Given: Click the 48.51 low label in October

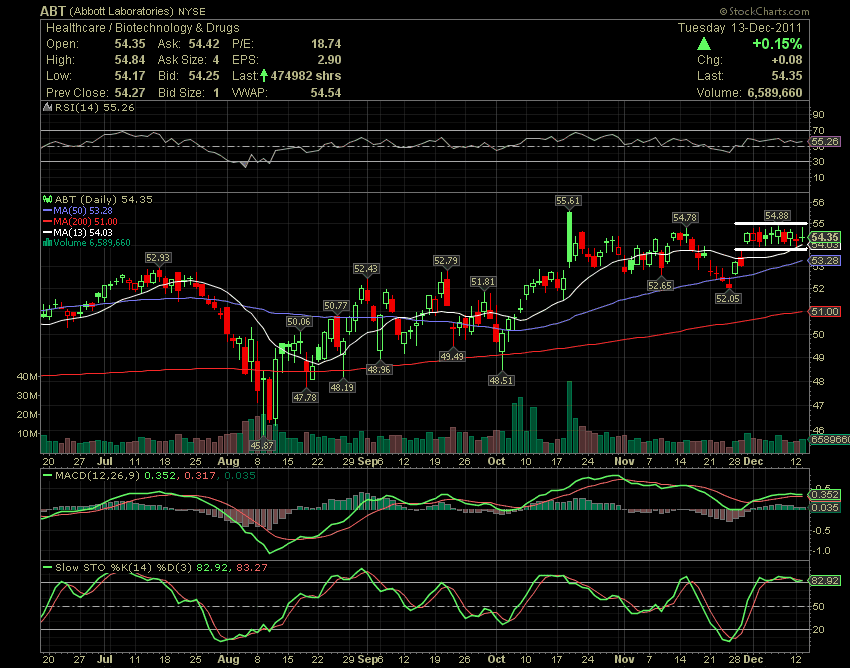Looking at the screenshot, I should pyautogui.click(x=501, y=380).
